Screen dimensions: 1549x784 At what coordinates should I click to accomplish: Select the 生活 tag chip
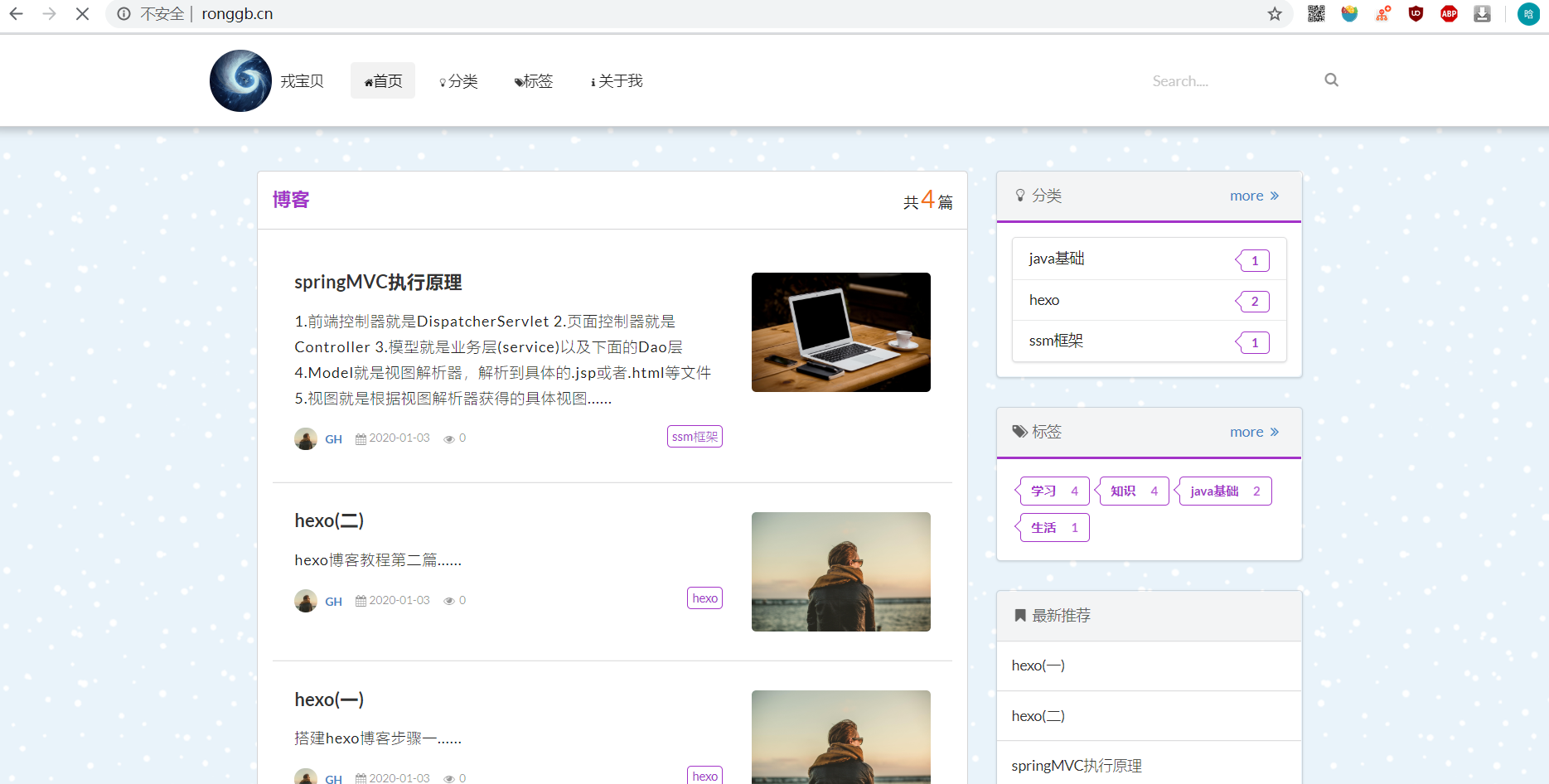[1053, 527]
